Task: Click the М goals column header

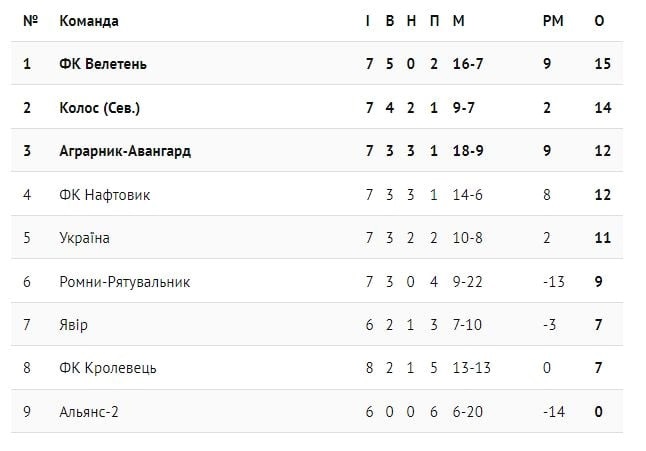Action: [x=458, y=21]
